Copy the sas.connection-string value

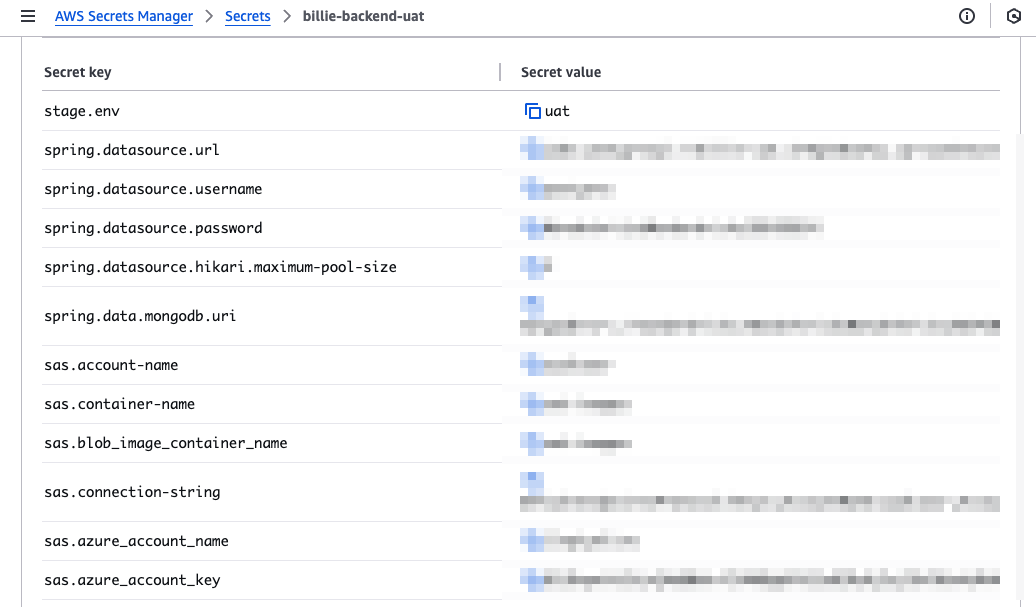click(533, 480)
